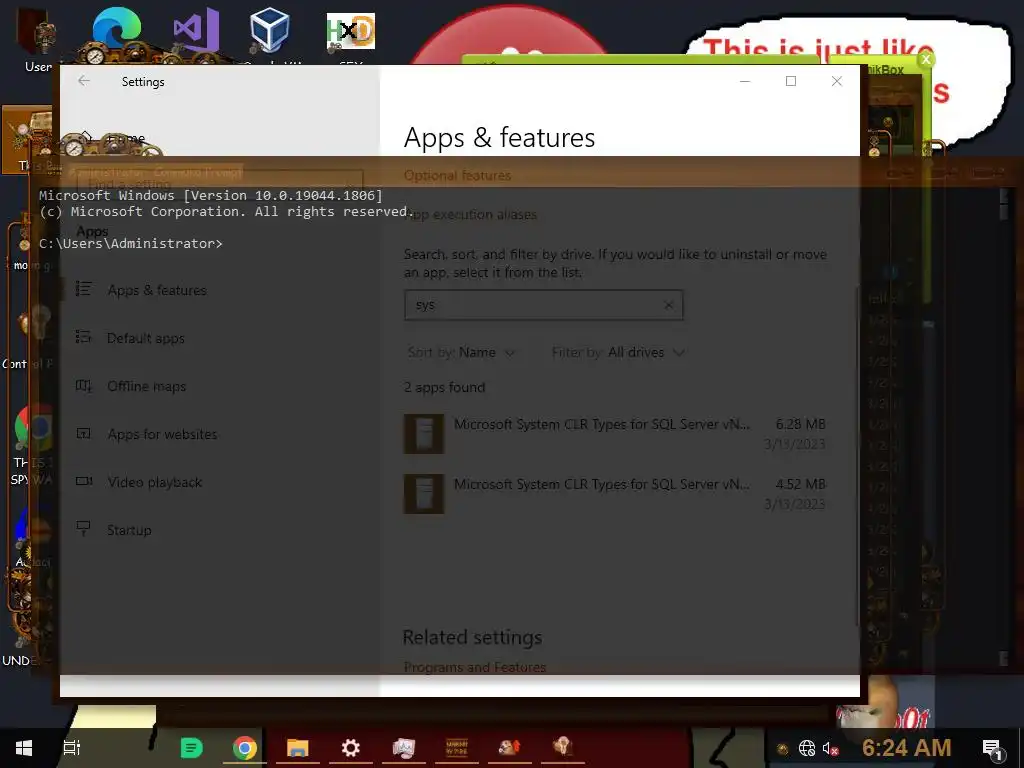Open HxD hex editor desktop icon
Screen dimensions: 1024x768
(x=351, y=31)
